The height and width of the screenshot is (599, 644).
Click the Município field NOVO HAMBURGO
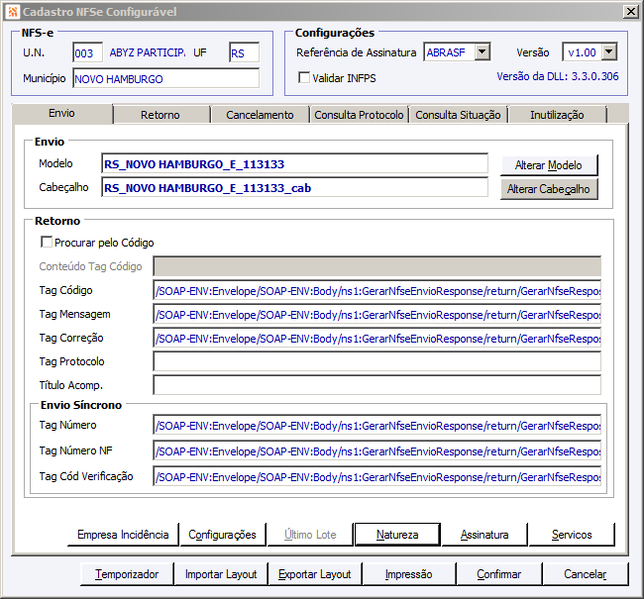click(166, 78)
